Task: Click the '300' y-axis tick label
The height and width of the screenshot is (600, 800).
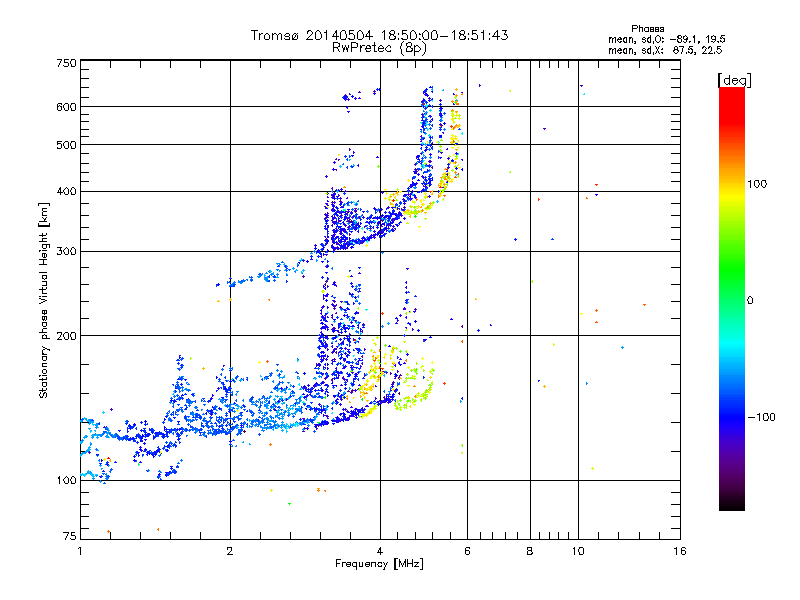Action: pyautogui.click(x=66, y=252)
